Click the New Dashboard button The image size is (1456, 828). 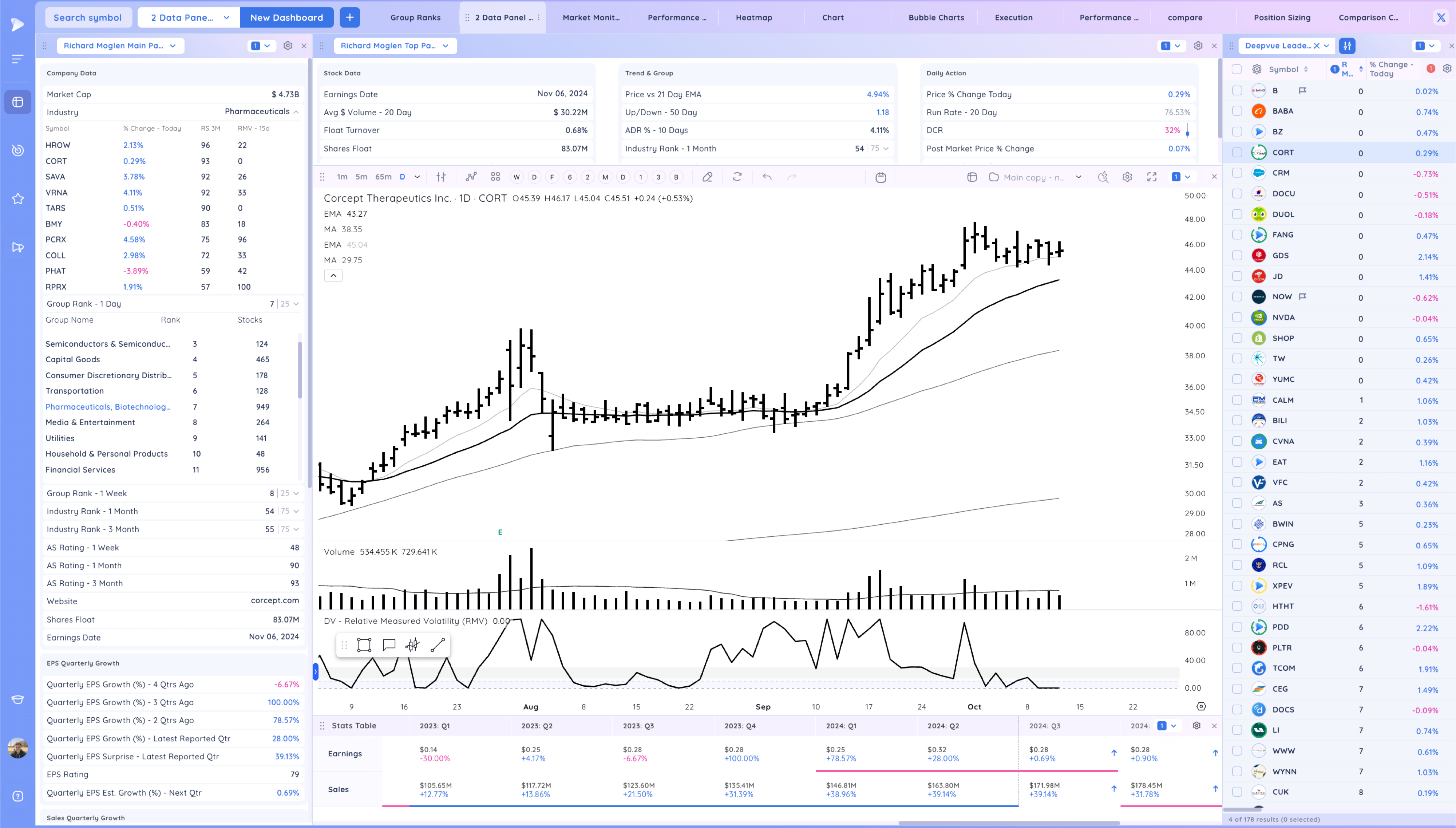286,17
